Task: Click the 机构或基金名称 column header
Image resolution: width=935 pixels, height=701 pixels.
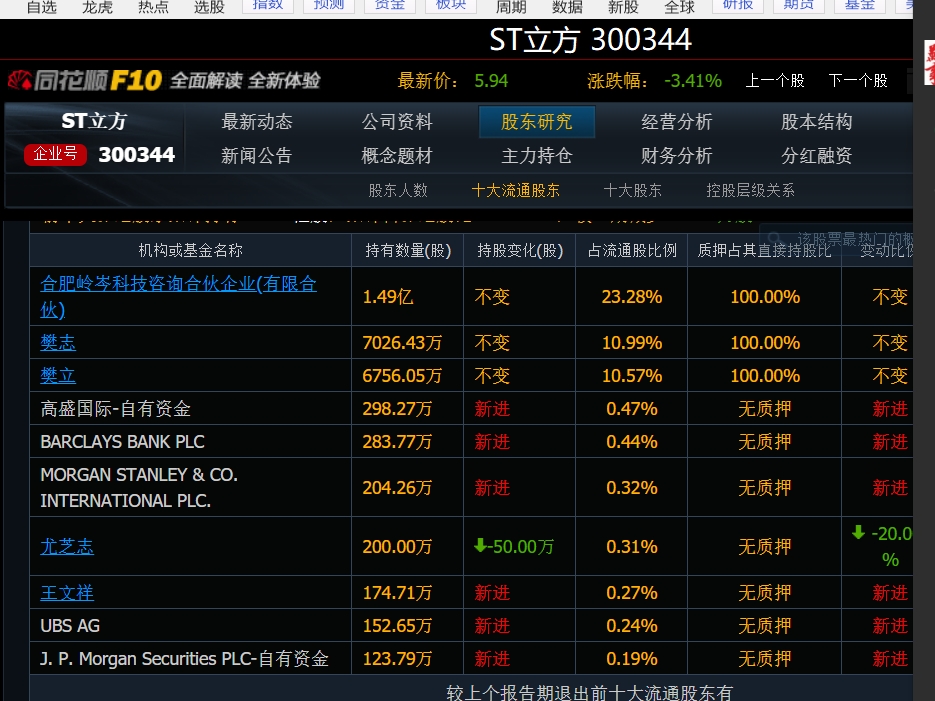Action: click(190, 250)
